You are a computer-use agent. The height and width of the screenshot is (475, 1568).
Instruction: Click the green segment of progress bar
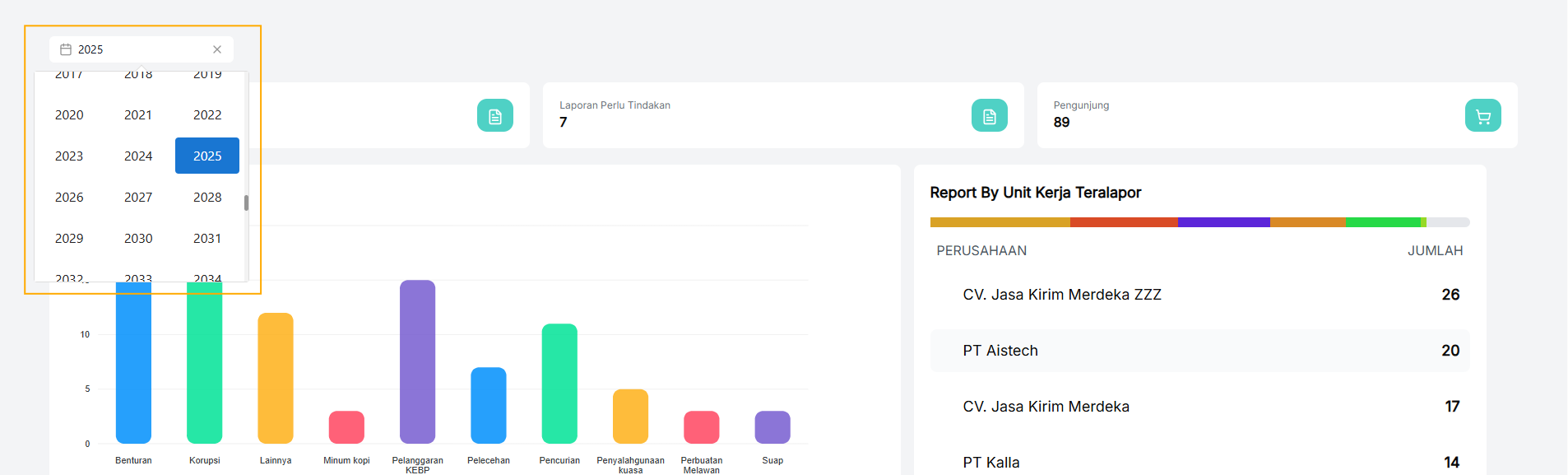pyautogui.click(x=1382, y=222)
